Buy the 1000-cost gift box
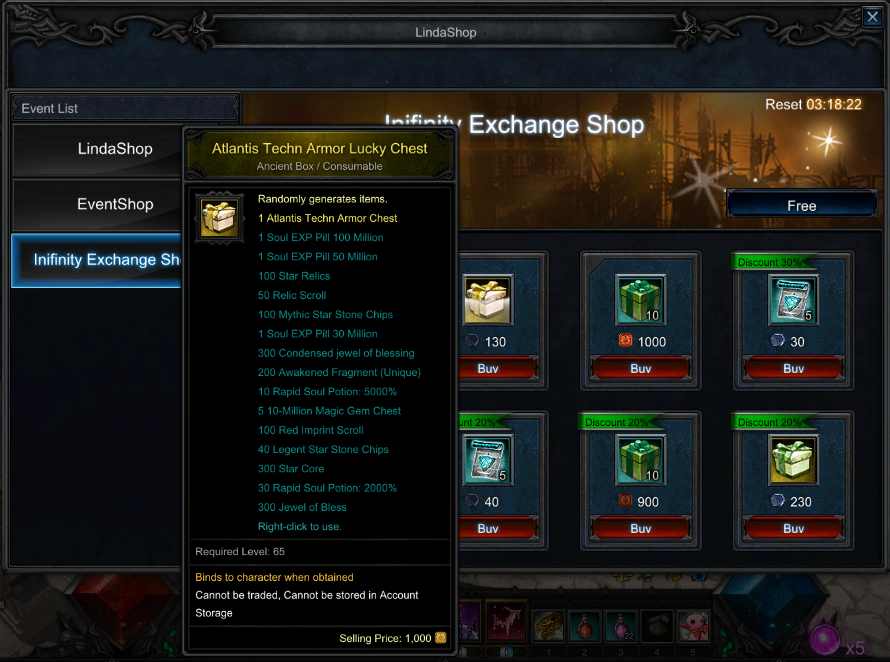 click(x=640, y=368)
